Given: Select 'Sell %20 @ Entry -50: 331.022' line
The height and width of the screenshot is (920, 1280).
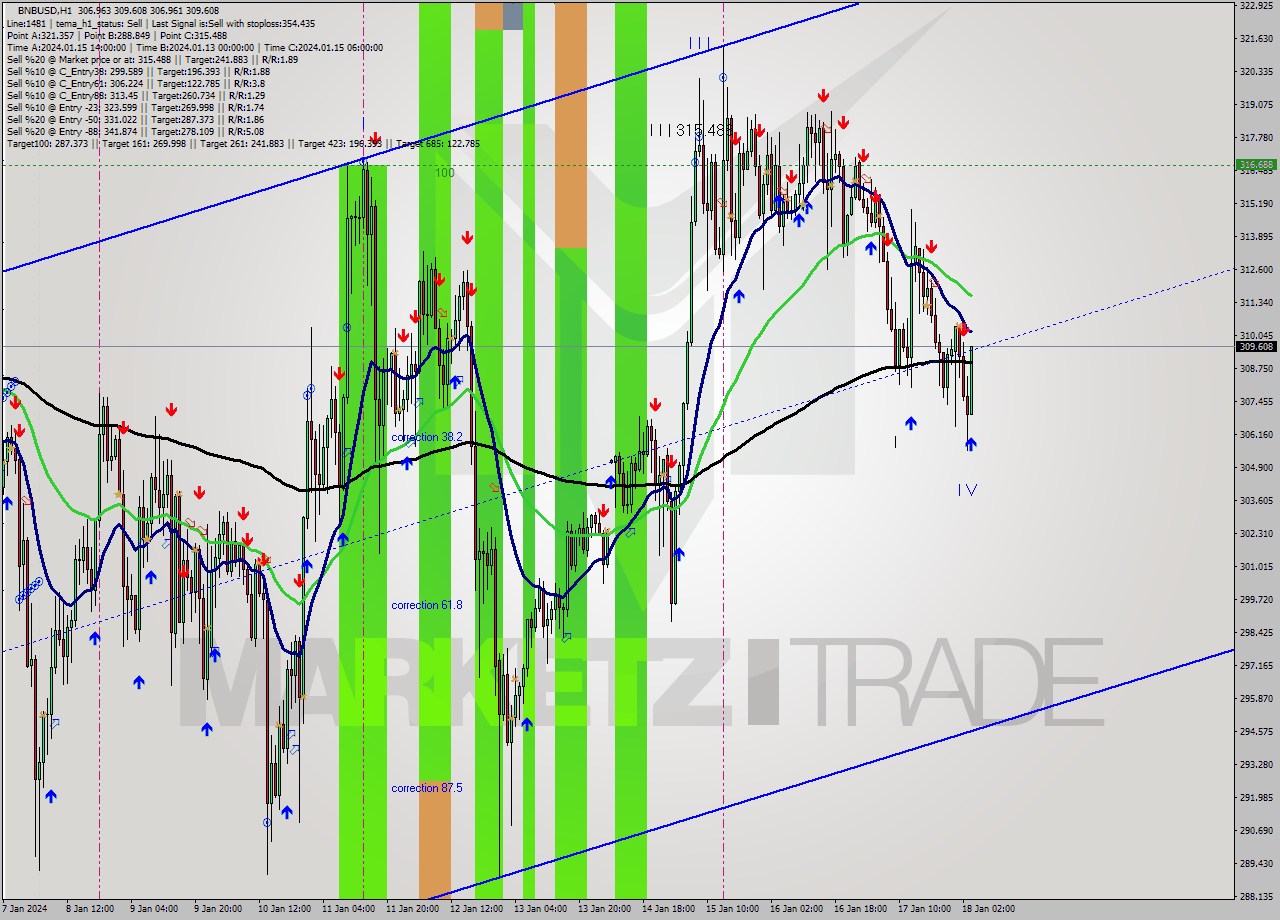Looking at the screenshot, I should point(135,119).
